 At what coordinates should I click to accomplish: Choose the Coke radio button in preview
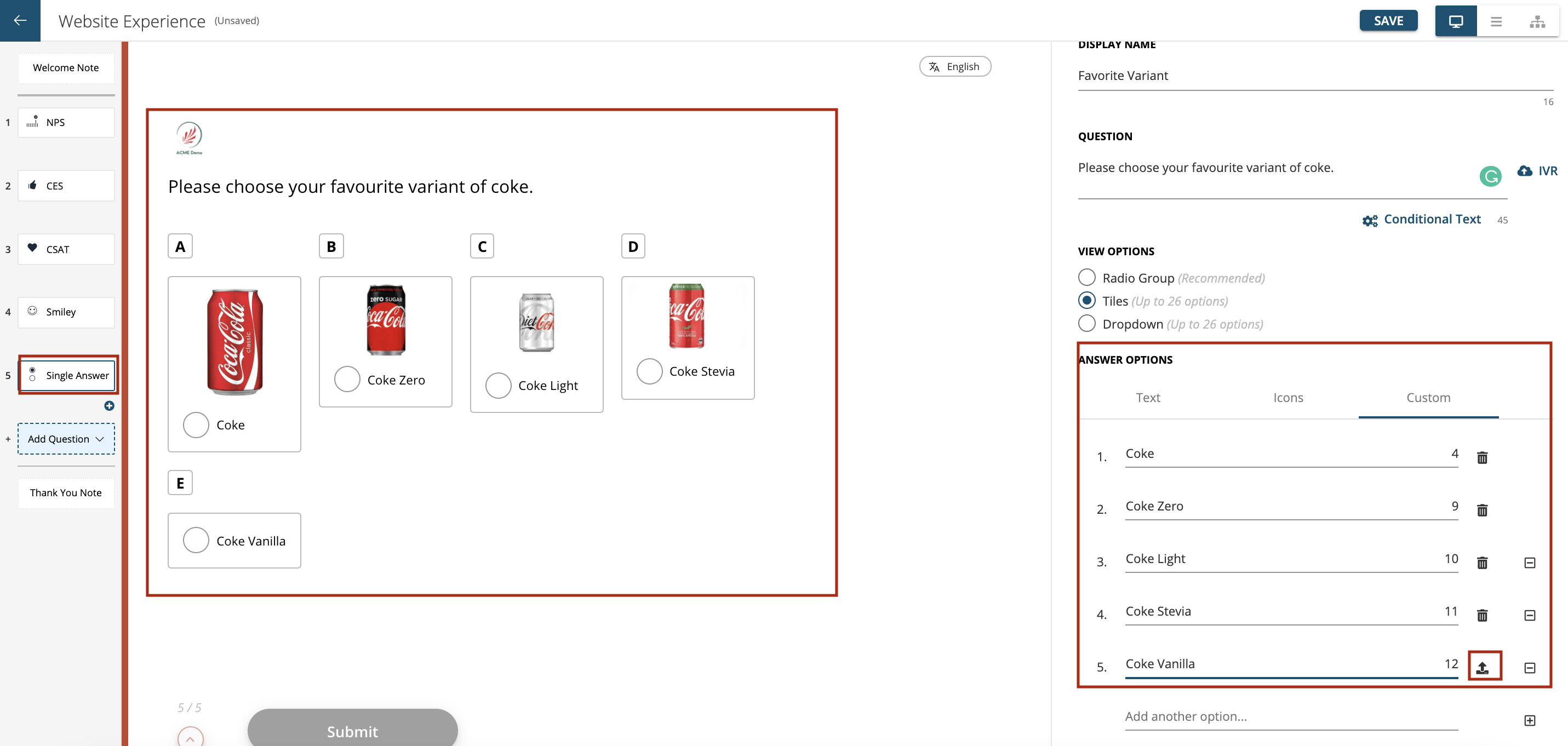[x=196, y=424]
